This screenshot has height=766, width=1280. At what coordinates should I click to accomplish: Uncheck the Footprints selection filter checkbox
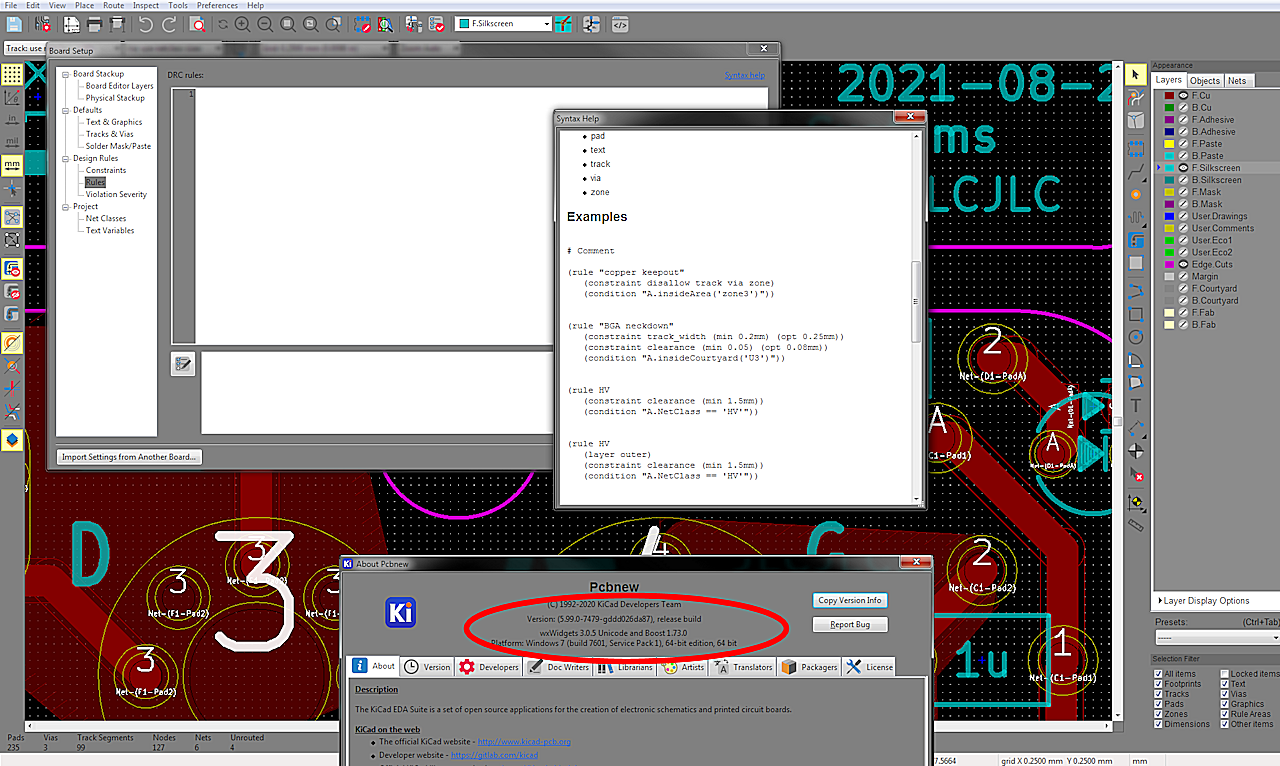coord(1158,684)
